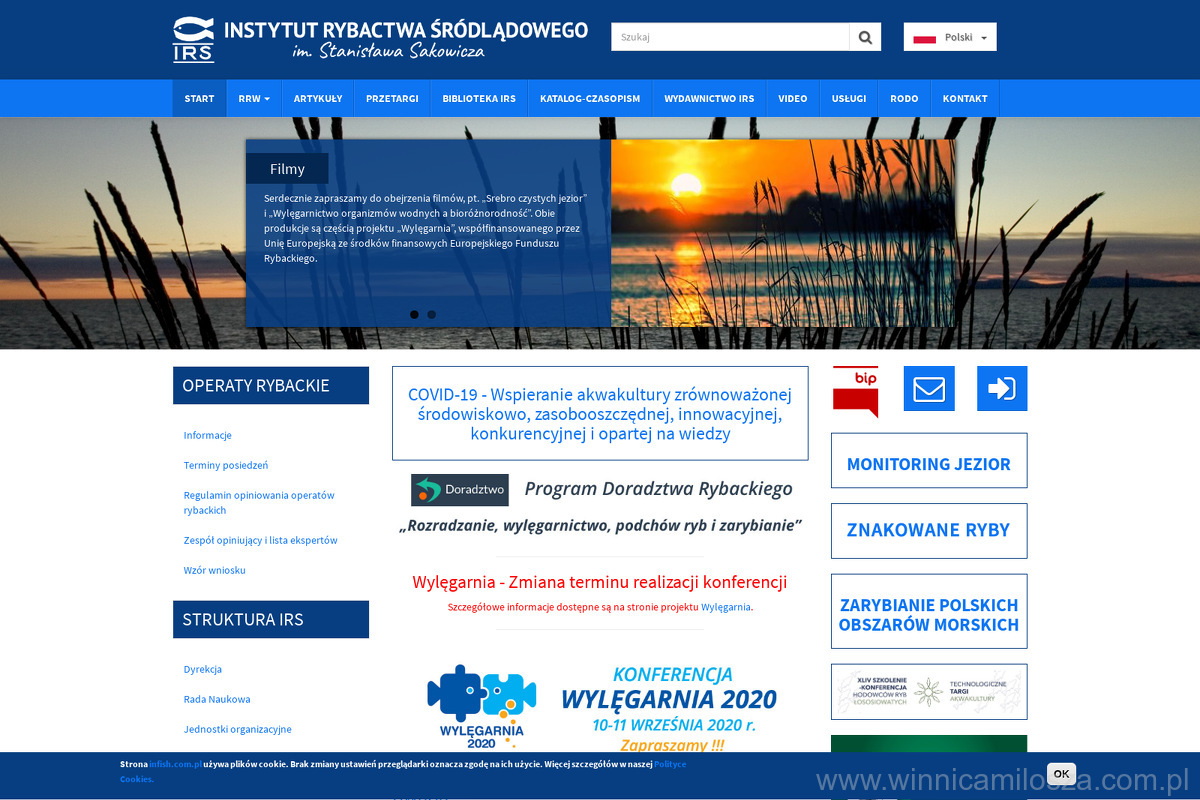The image size is (1200, 800).
Task: Switch to the second carousel slide dot
Action: click(x=431, y=314)
